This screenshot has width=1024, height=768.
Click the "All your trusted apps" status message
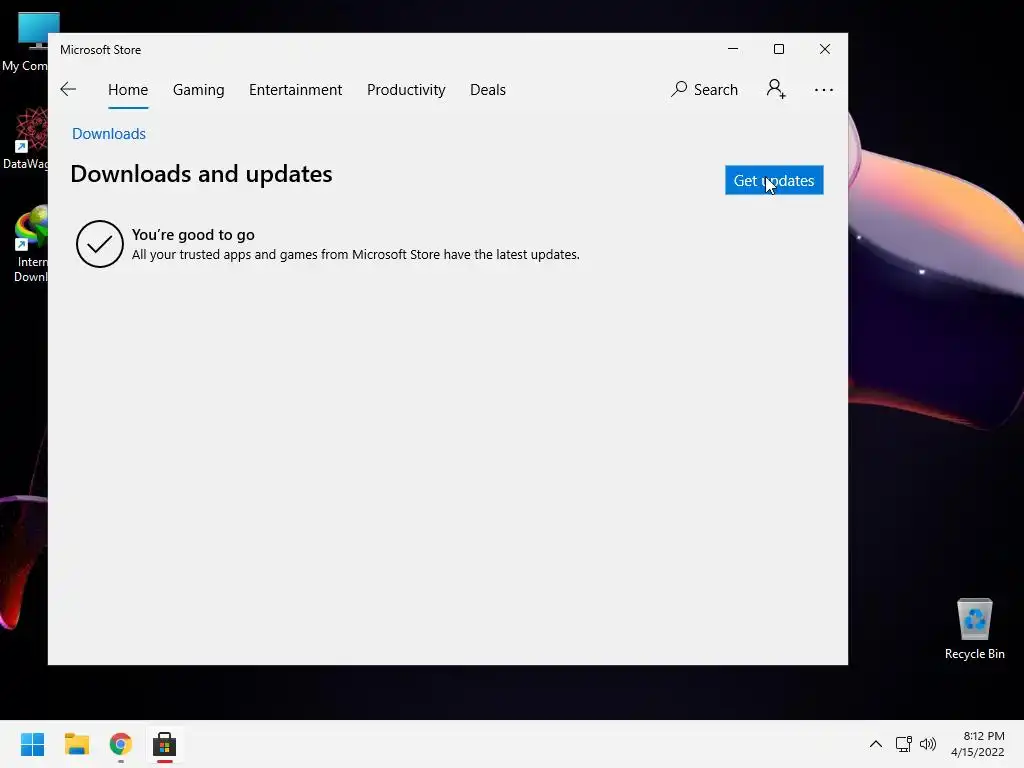(355, 255)
